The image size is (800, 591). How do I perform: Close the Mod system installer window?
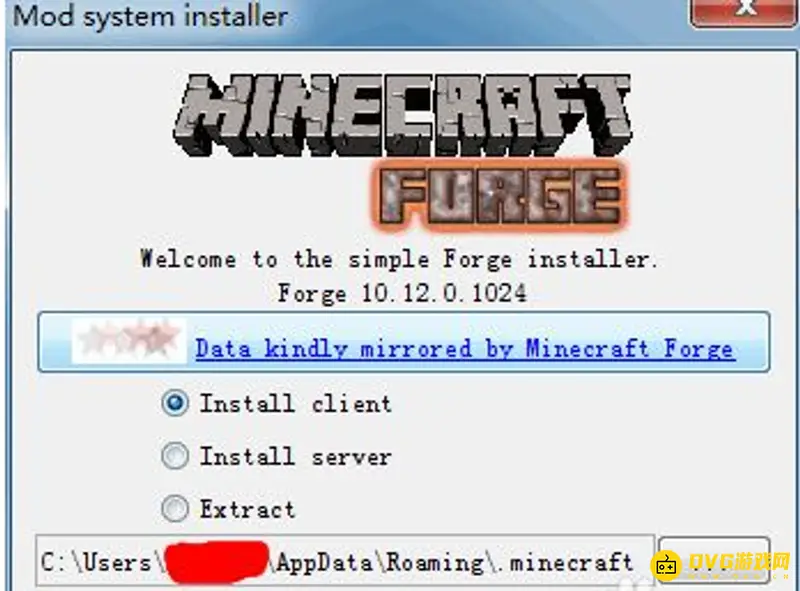744,10
